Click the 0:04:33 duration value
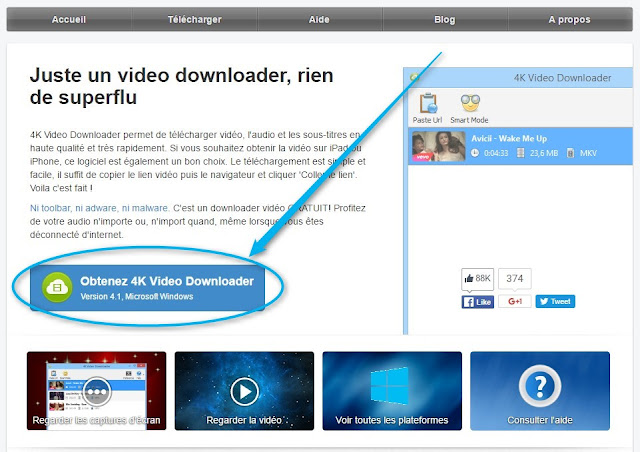 coord(496,153)
